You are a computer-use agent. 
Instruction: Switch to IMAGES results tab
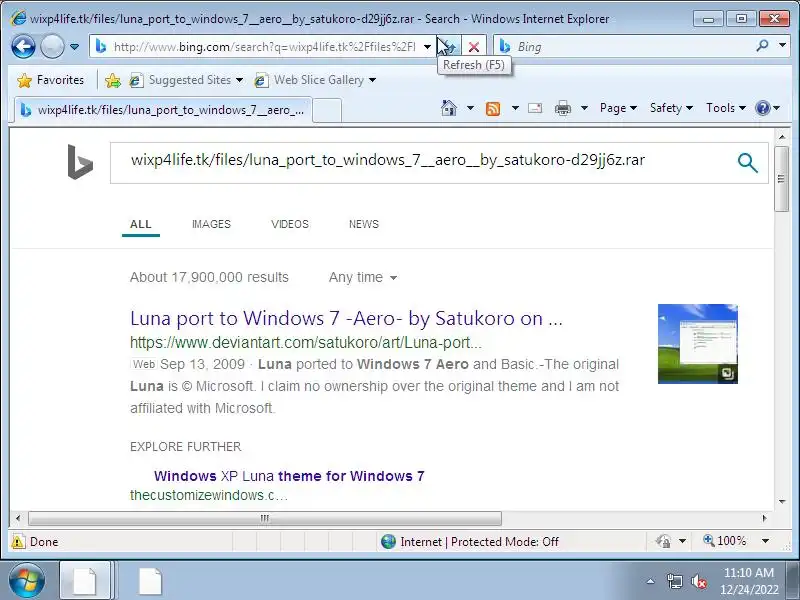pyautogui.click(x=211, y=224)
